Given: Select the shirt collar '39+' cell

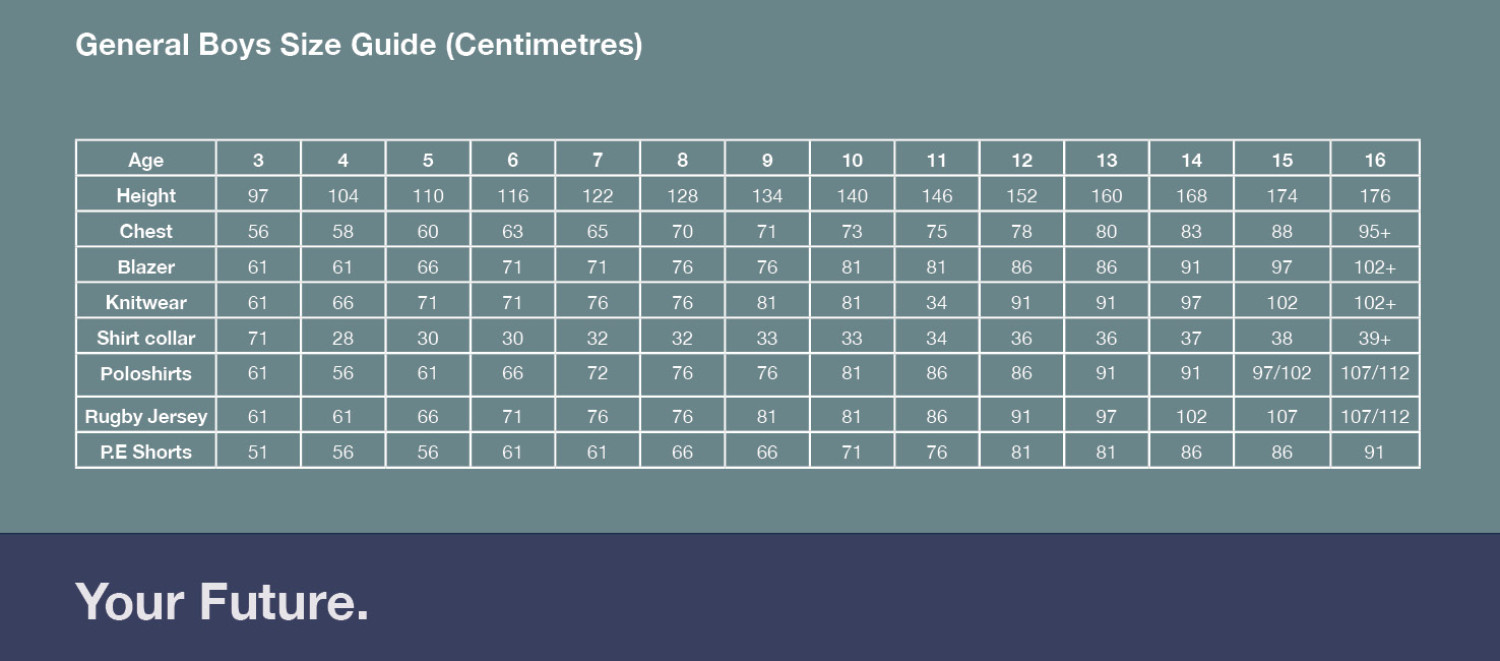Looking at the screenshot, I should (x=1375, y=337).
